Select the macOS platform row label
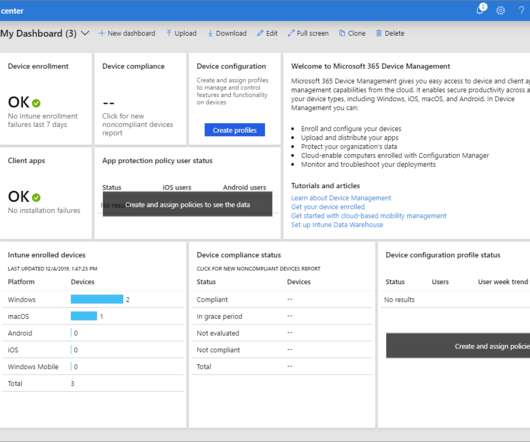 tap(18, 317)
